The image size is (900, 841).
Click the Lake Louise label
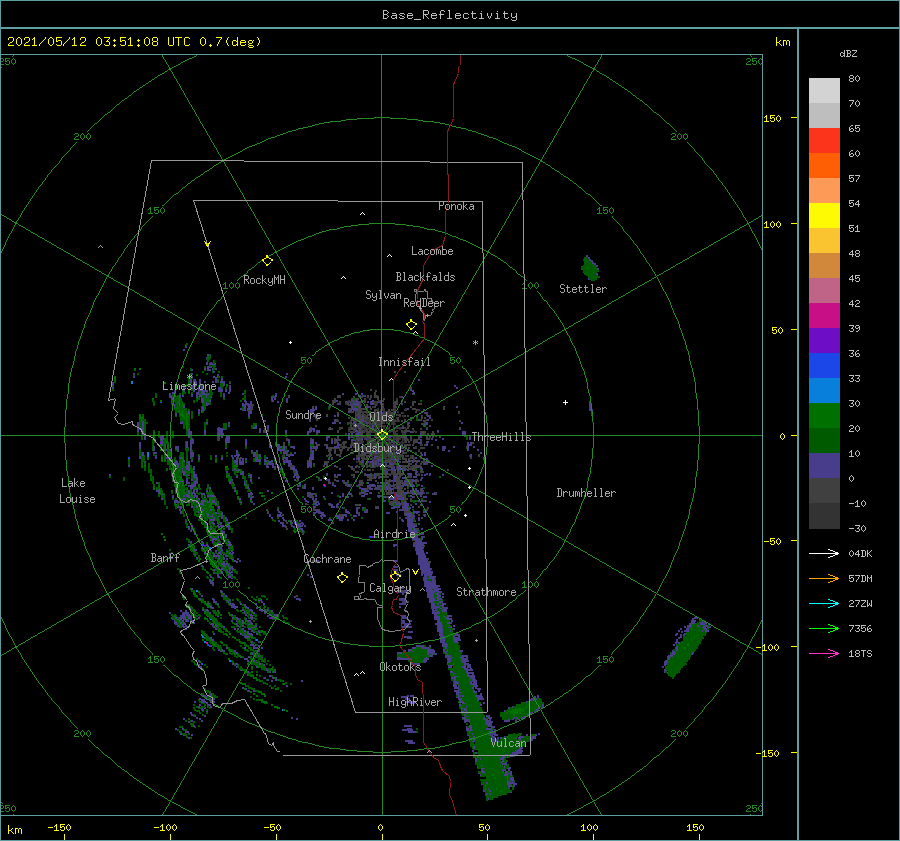click(x=77, y=491)
